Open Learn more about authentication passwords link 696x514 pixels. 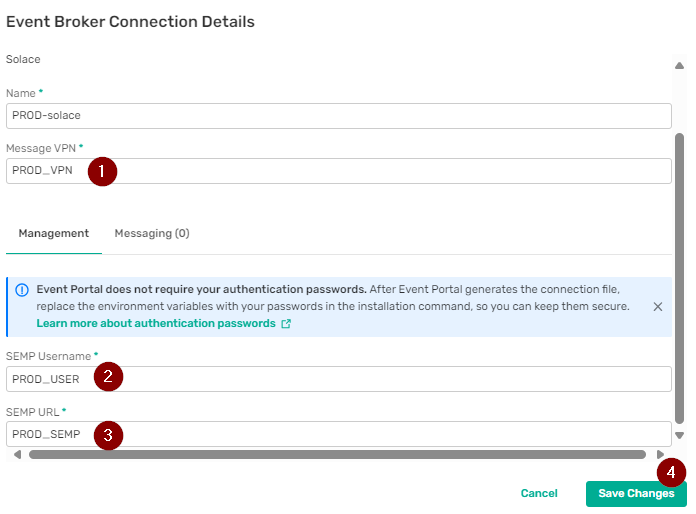click(156, 324)
